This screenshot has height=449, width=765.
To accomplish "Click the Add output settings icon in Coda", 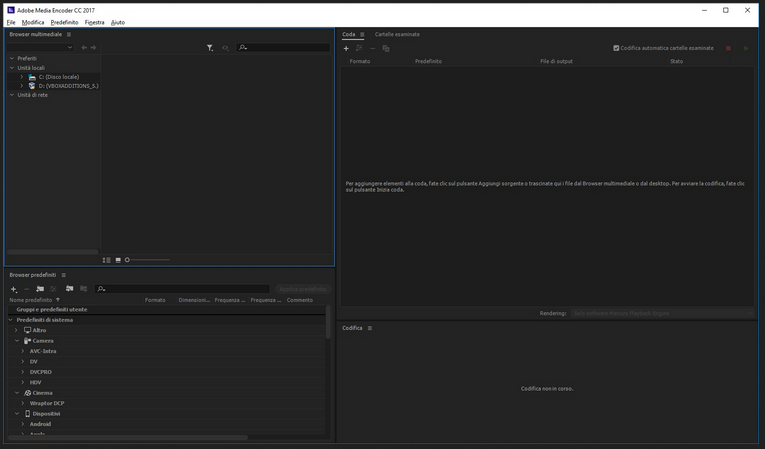I will tap(359, 48).
